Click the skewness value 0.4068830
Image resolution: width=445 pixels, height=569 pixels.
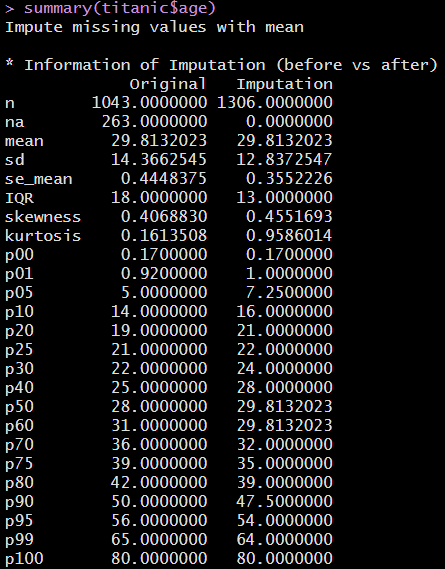pyautogui.click(x=164, y=216)
